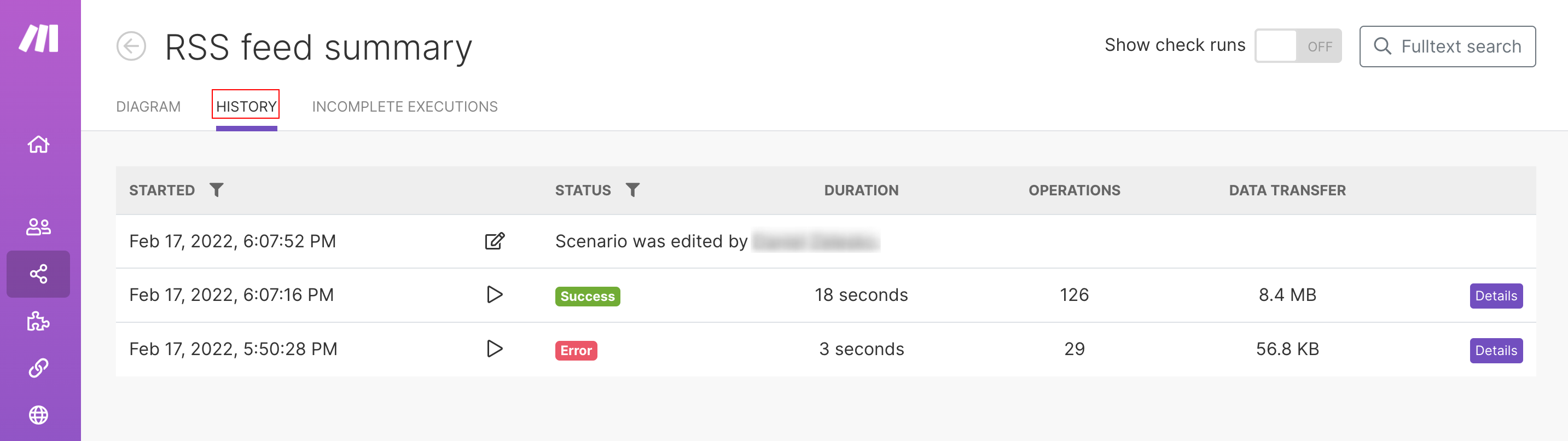Open the Team people icon in the sidebar

click(38, 227)
